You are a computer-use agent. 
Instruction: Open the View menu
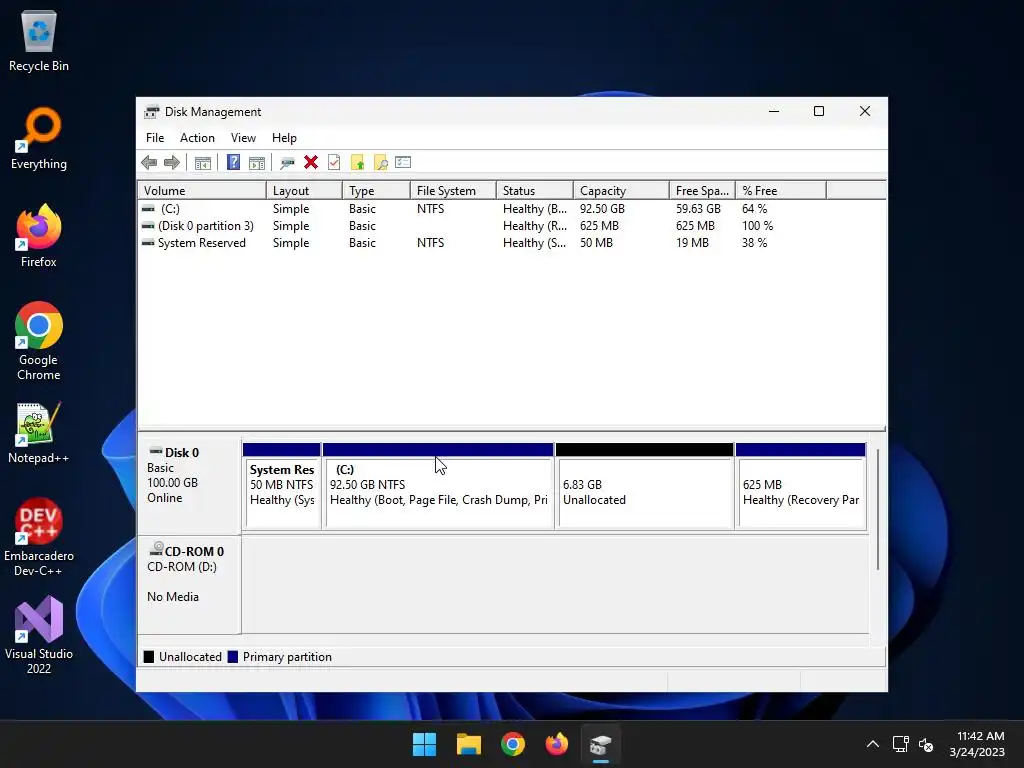point(243,138)
